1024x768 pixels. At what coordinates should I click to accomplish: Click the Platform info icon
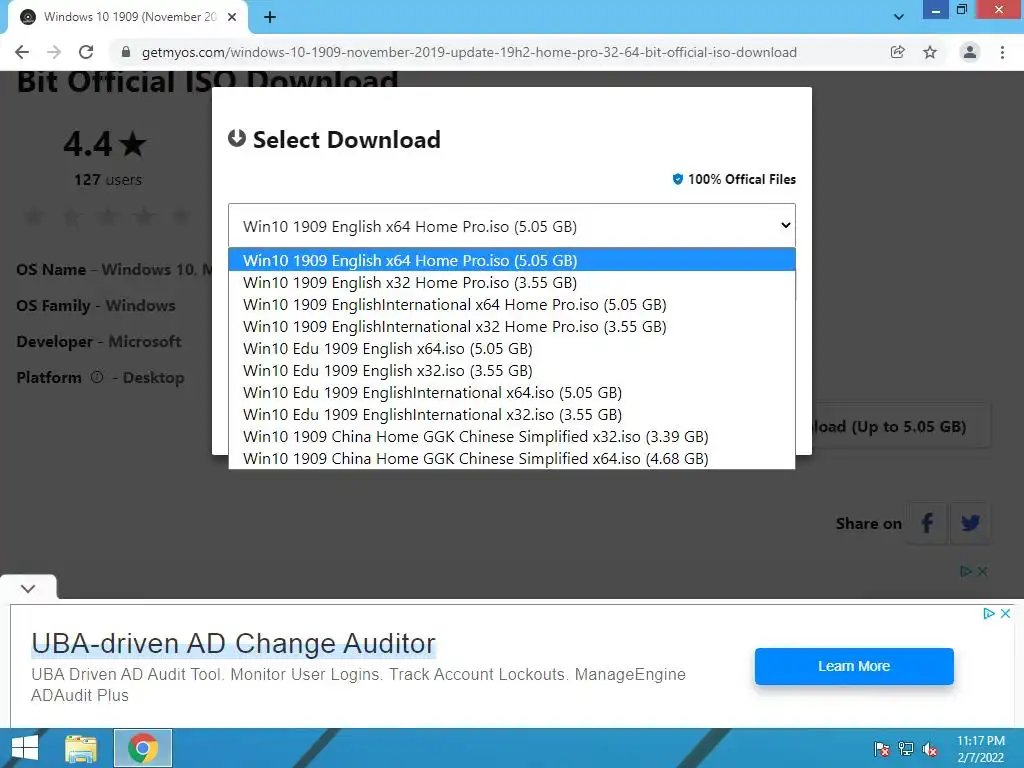tap(97, 377)
